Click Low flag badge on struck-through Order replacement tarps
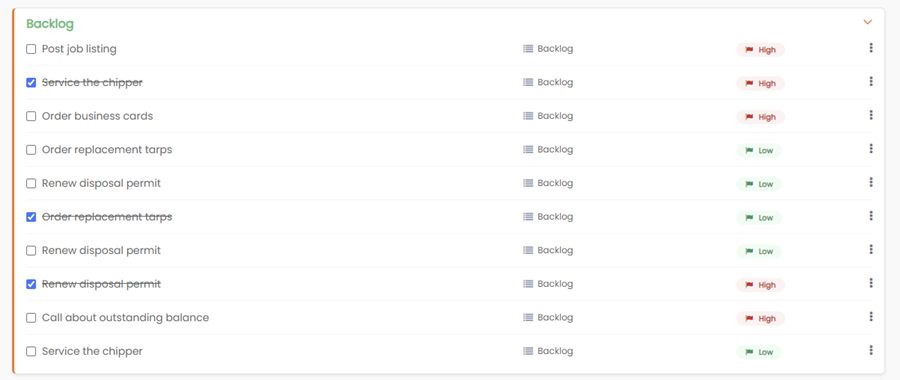Screen dimensions: 900x380 tap(759, 218)
